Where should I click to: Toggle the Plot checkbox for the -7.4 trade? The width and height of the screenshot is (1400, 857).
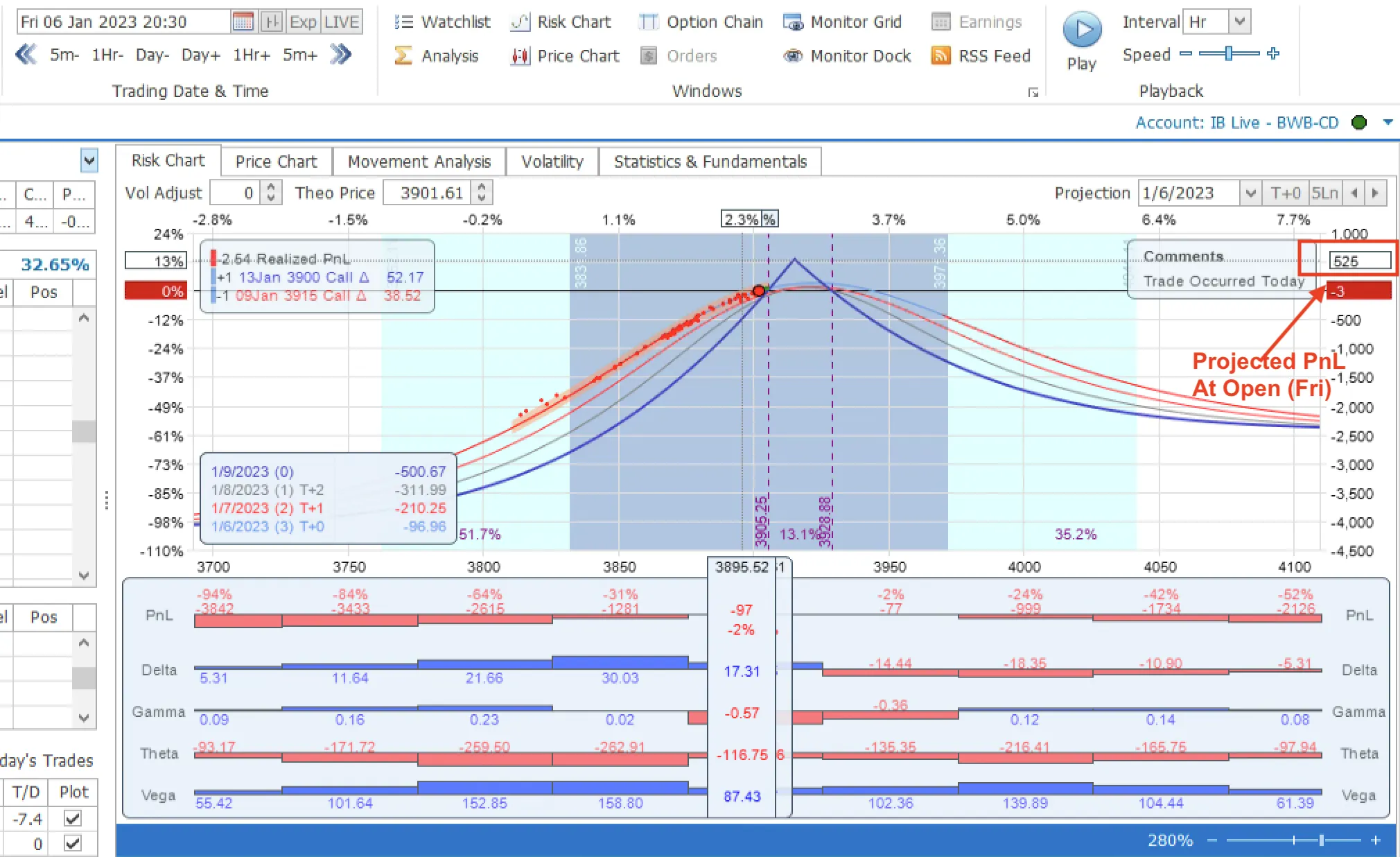pos(72,818)
